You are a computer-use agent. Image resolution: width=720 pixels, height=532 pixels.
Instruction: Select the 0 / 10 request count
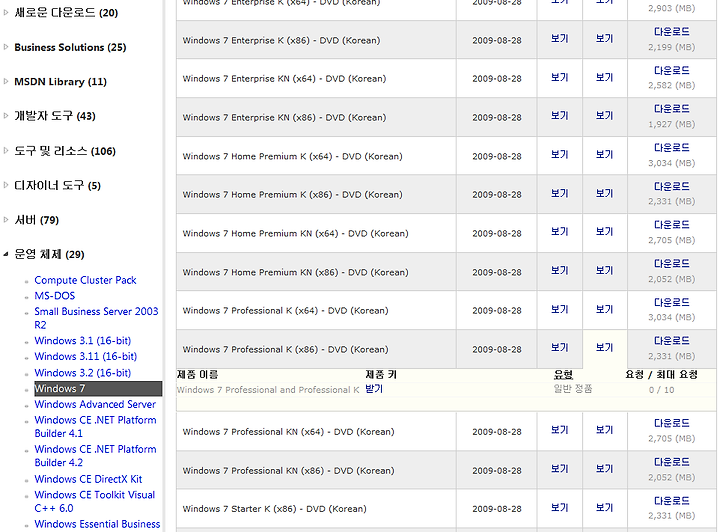click(661, 390)
